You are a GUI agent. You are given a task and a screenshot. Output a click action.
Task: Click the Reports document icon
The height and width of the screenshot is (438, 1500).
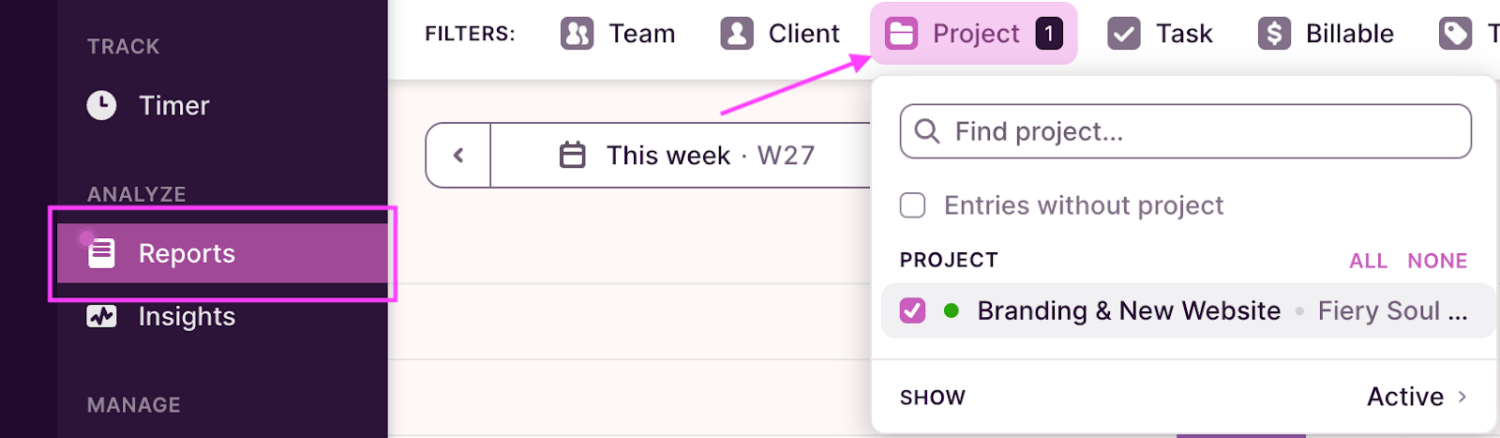(101, 253)
